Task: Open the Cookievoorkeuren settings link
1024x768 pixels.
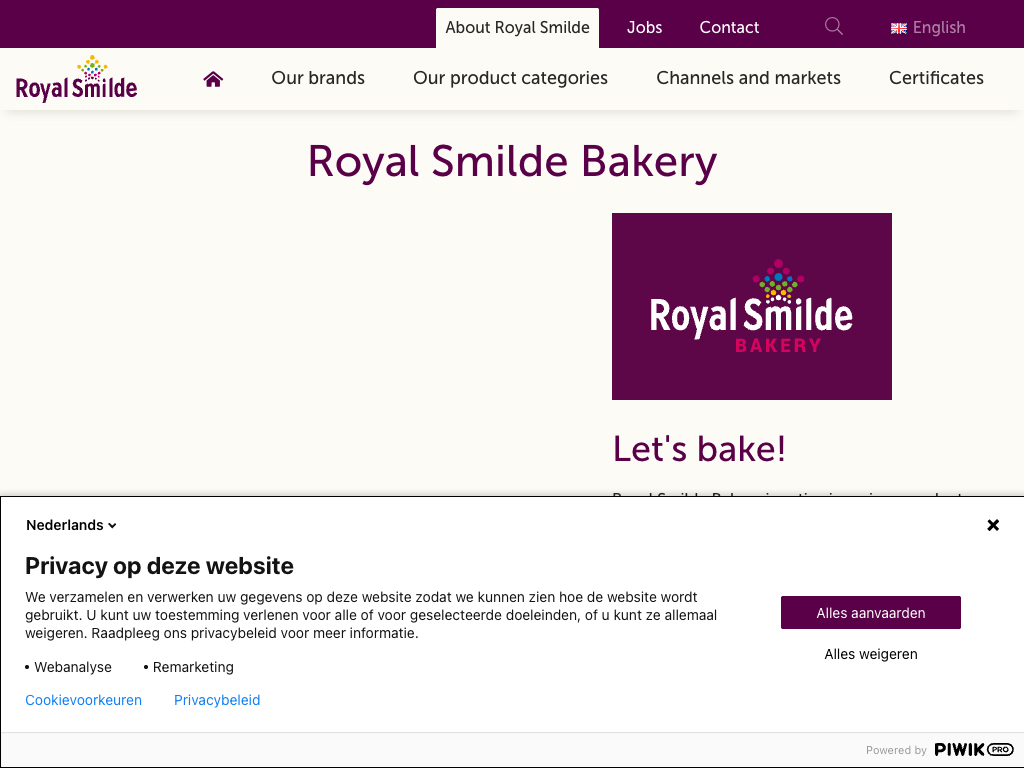Action: (83, 700)
